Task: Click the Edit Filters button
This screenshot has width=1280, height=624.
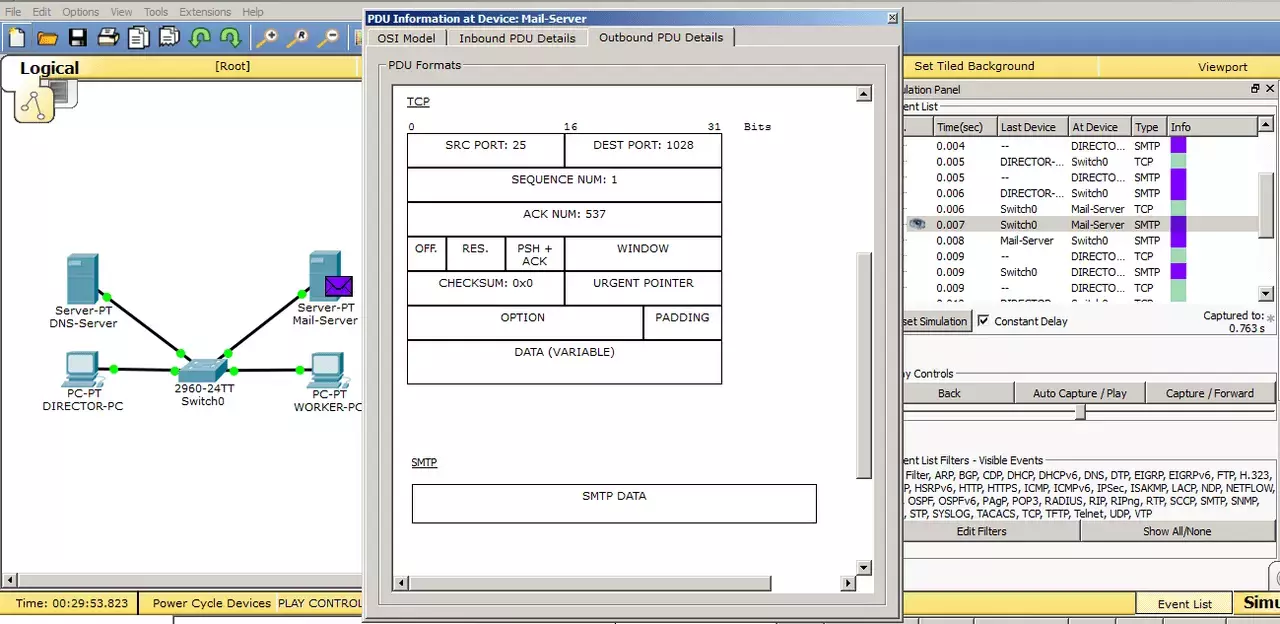Action: [x=981, y=531]
